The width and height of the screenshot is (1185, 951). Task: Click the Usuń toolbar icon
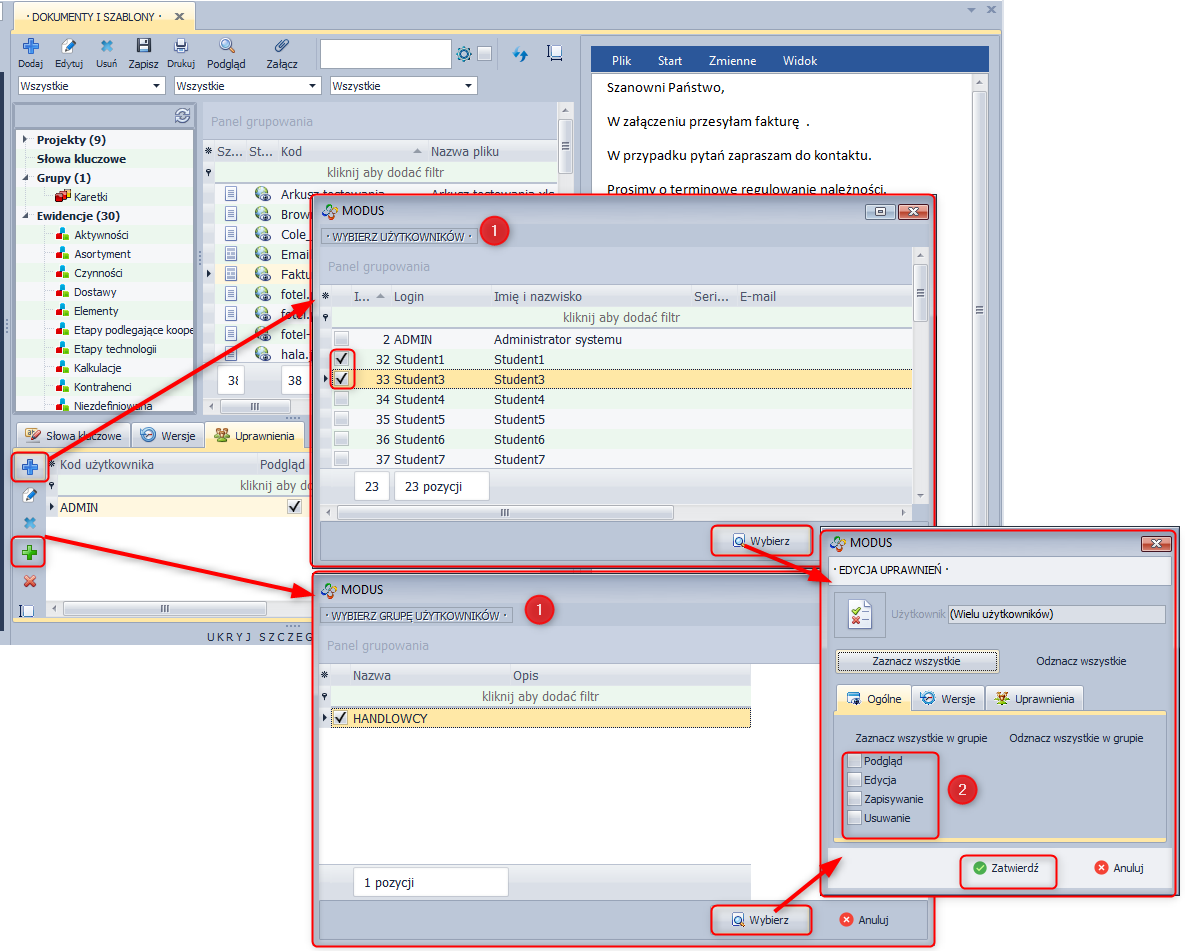[x=107, y=47]
